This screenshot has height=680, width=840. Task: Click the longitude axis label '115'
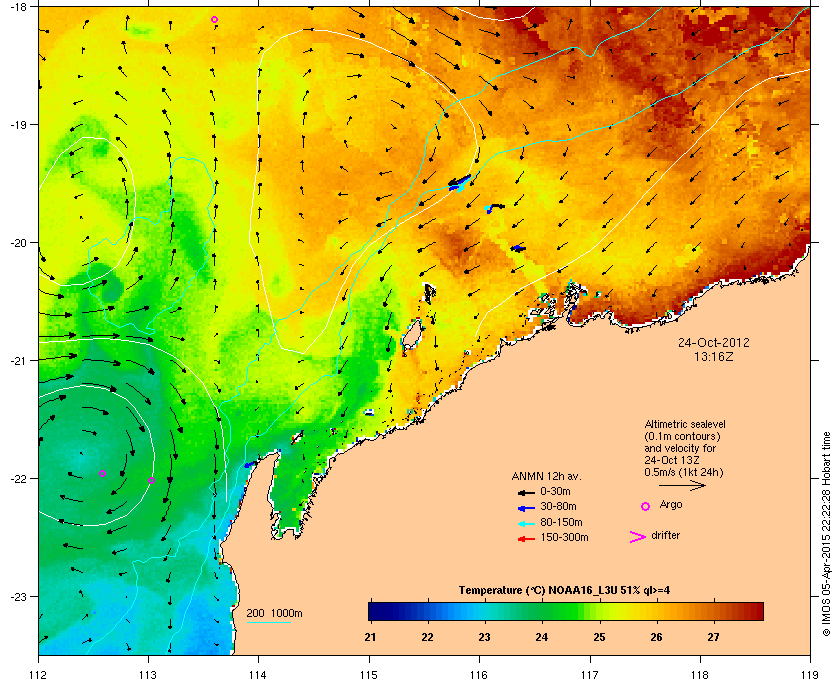(369, 674)
